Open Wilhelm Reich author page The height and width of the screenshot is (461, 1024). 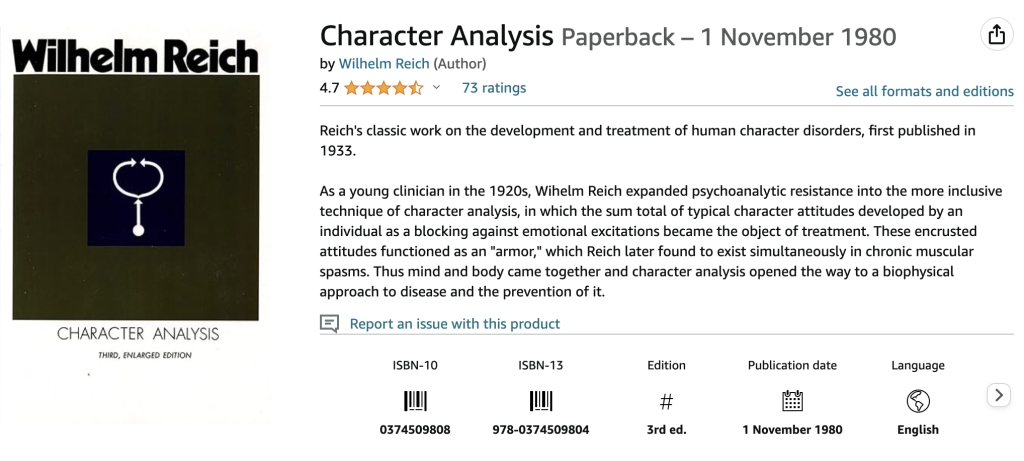[x=386, y=63]
